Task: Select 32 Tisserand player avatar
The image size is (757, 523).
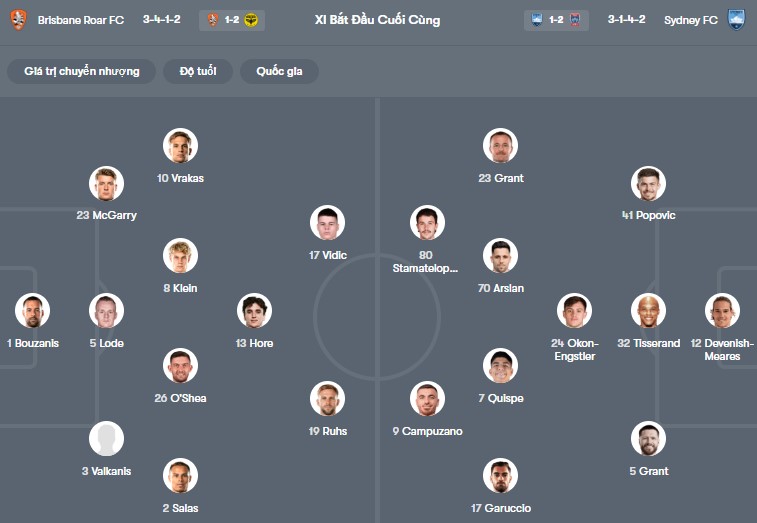Action: 648,311
